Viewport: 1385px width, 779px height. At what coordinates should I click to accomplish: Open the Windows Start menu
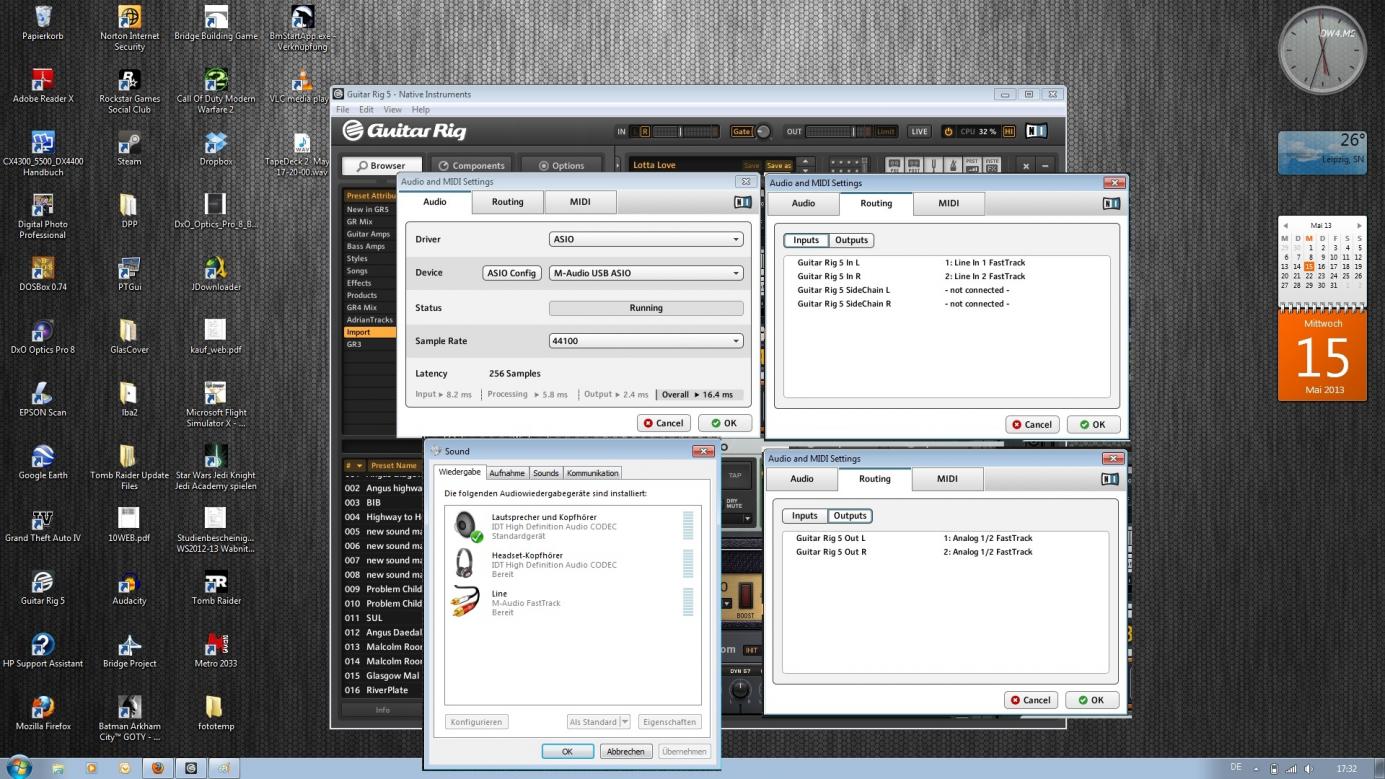(19, 768)
